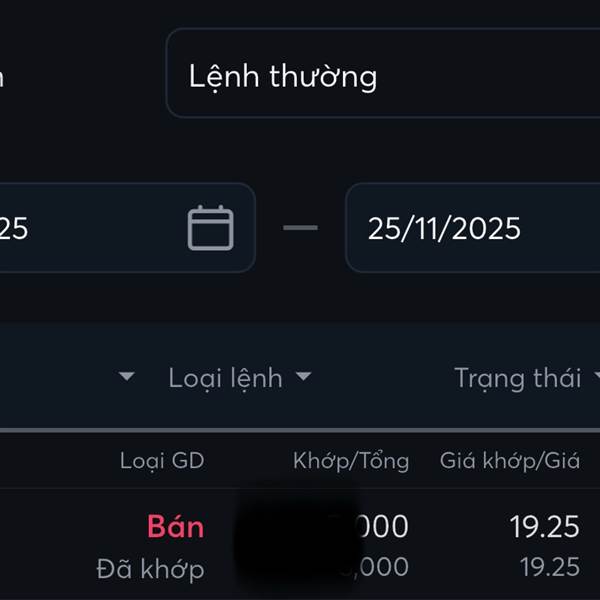The image size is (600, 600).
Task: Click the gray total quantity ending in ,000
Action: click(x=382, y=567)
